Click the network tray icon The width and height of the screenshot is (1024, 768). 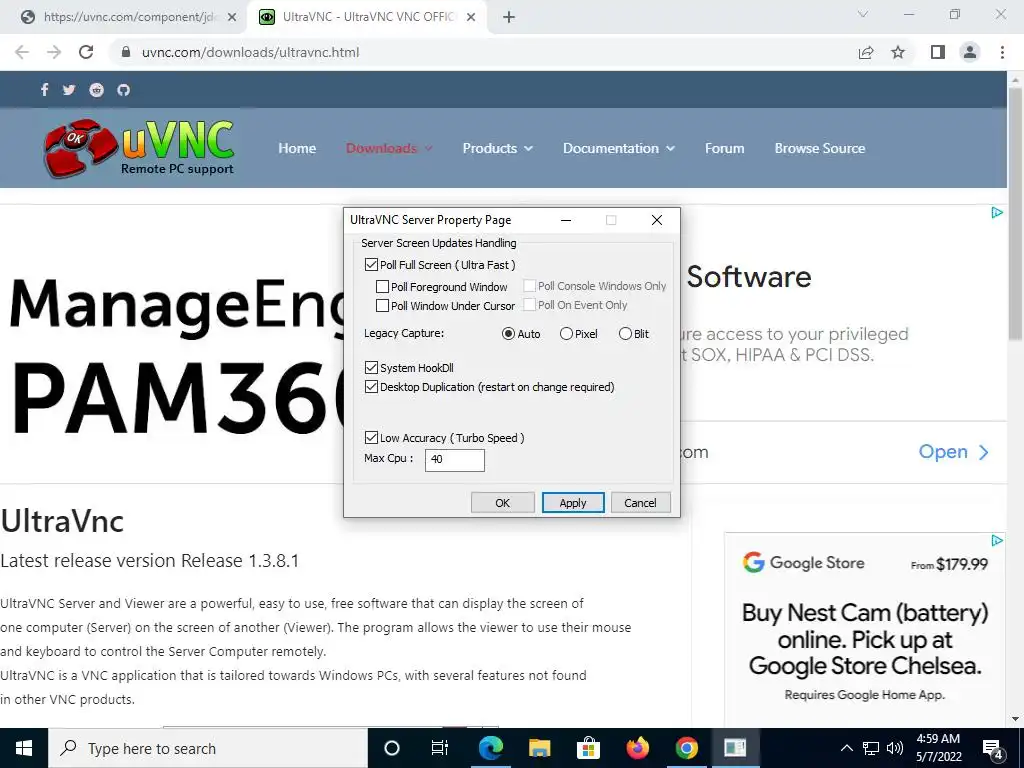pyautogui.click(x=871, y=748)
